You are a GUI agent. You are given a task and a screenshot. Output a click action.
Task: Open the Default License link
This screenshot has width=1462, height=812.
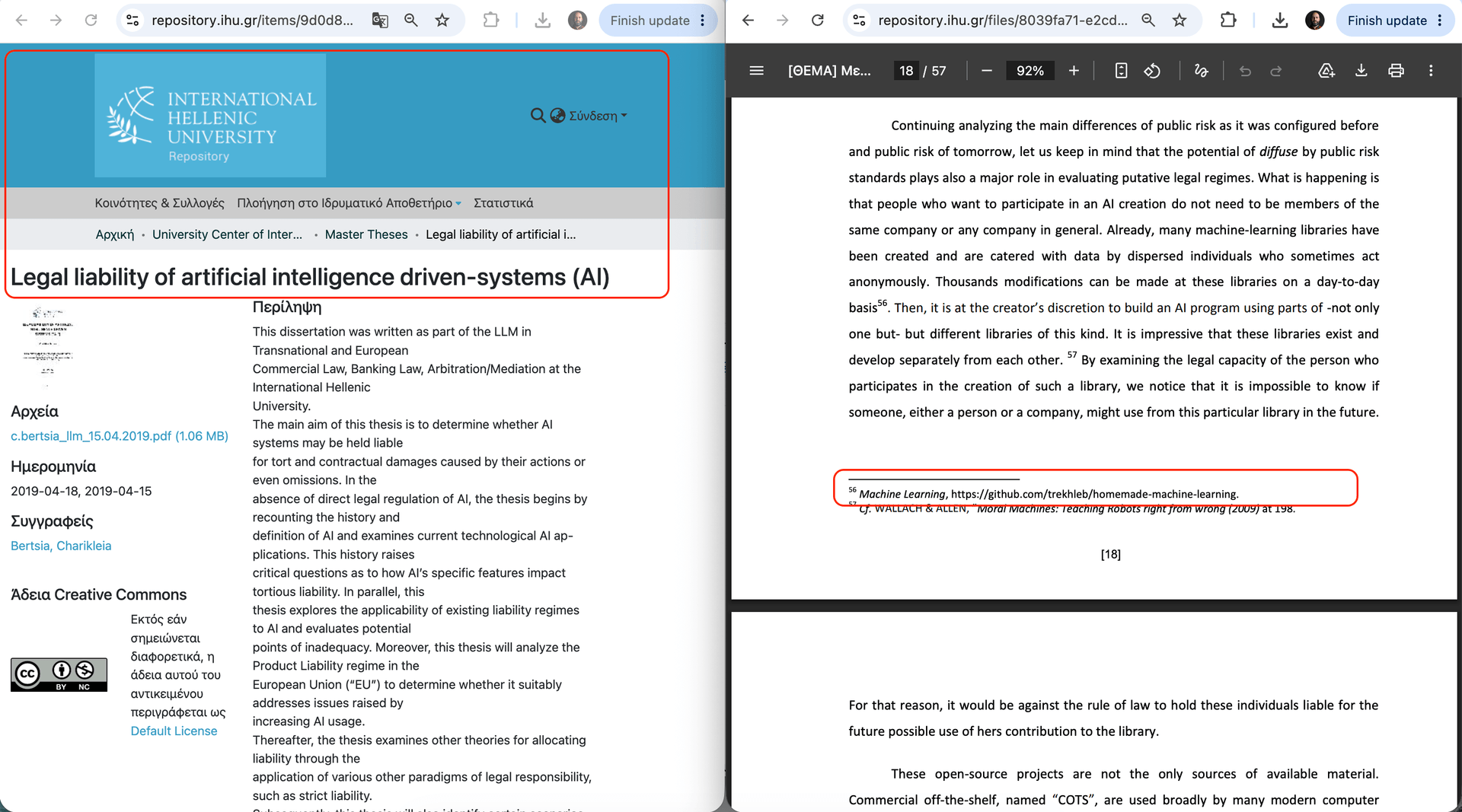coord(174,731)
